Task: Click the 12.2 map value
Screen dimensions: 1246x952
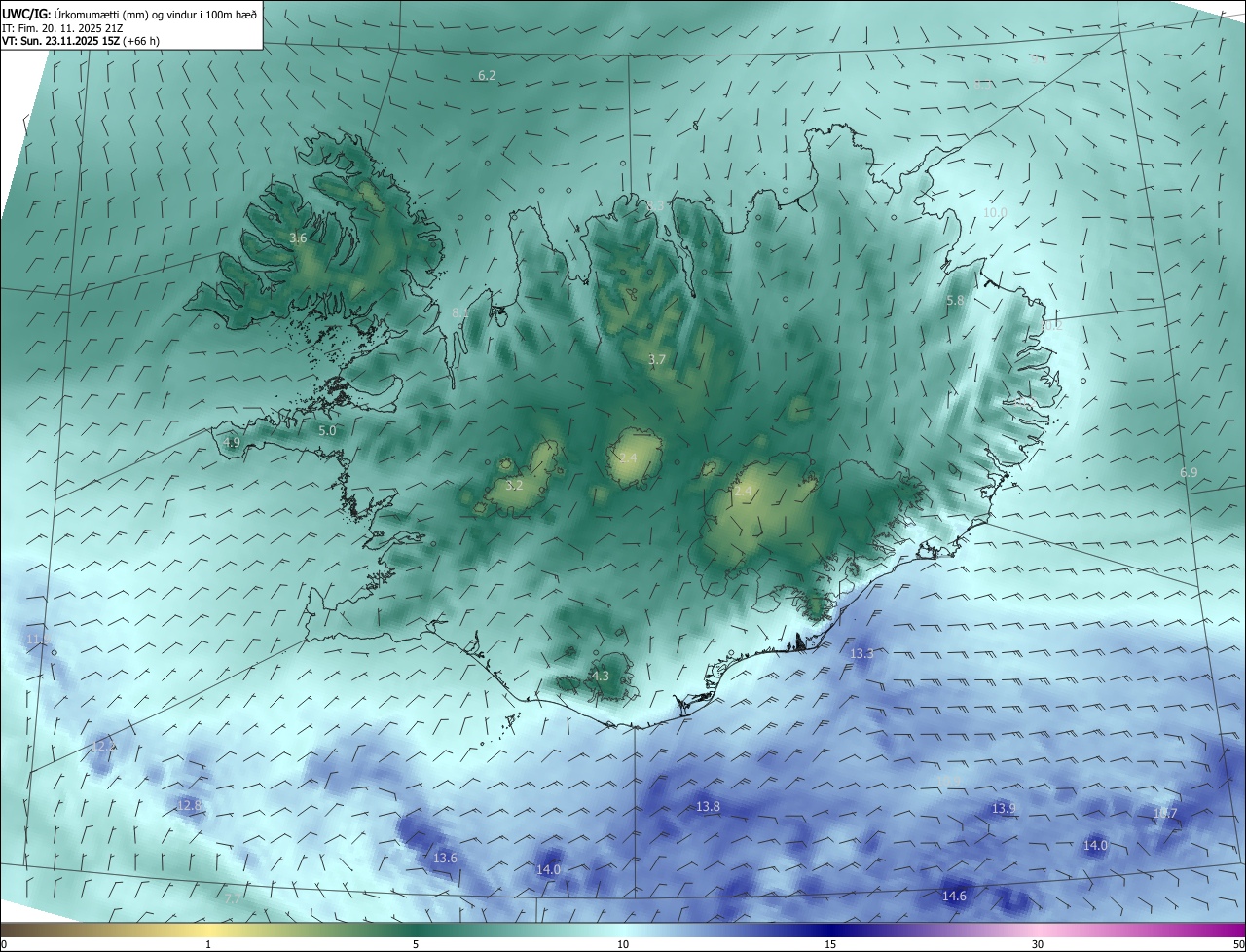Action: click(x=103, y=746)
